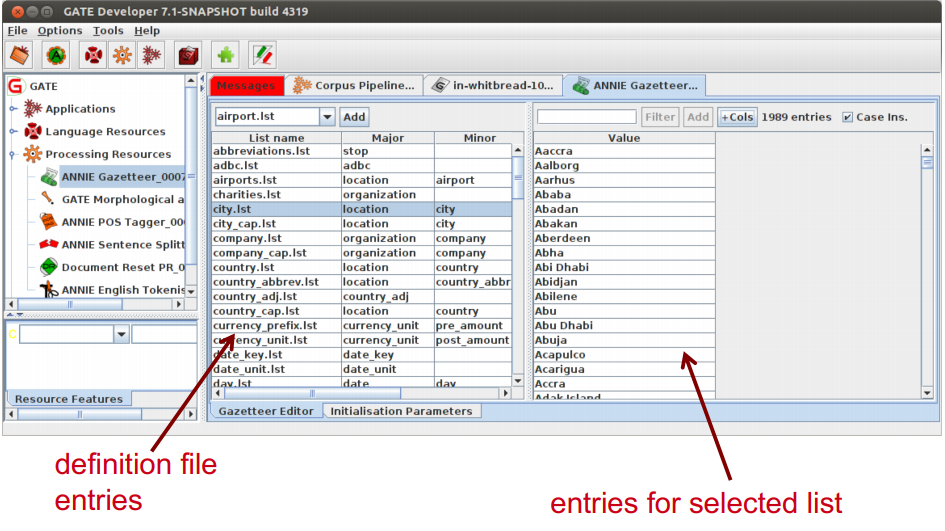Viewport: 945px width, 531px height.
Task: Click Add button next to list dropdown
Action: (354, 117)
